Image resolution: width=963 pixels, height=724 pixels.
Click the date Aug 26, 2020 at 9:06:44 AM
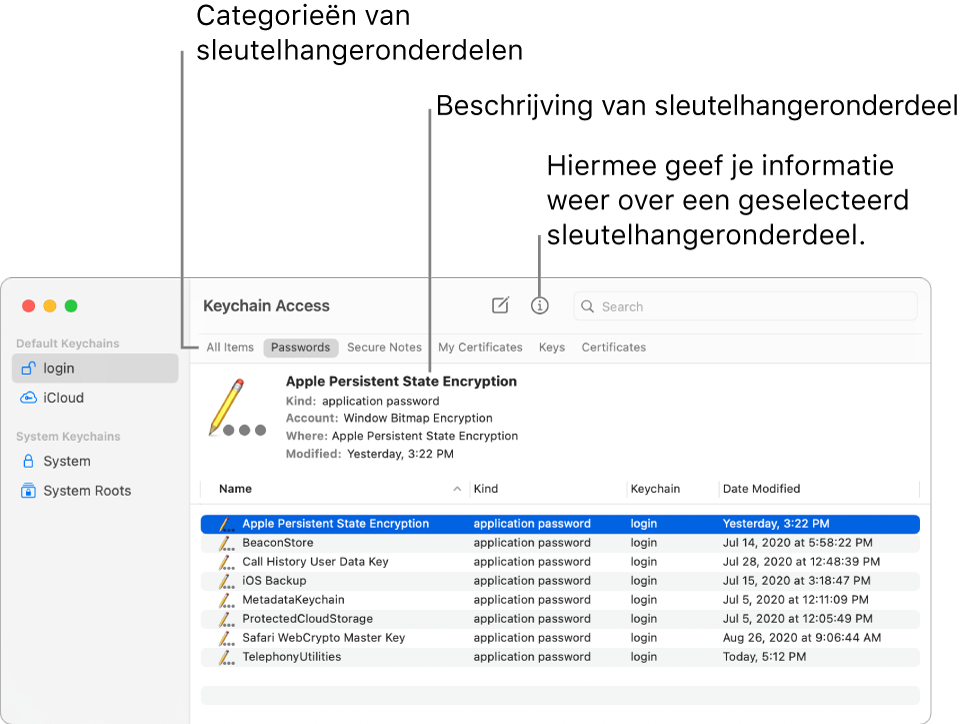coord(801,638)
